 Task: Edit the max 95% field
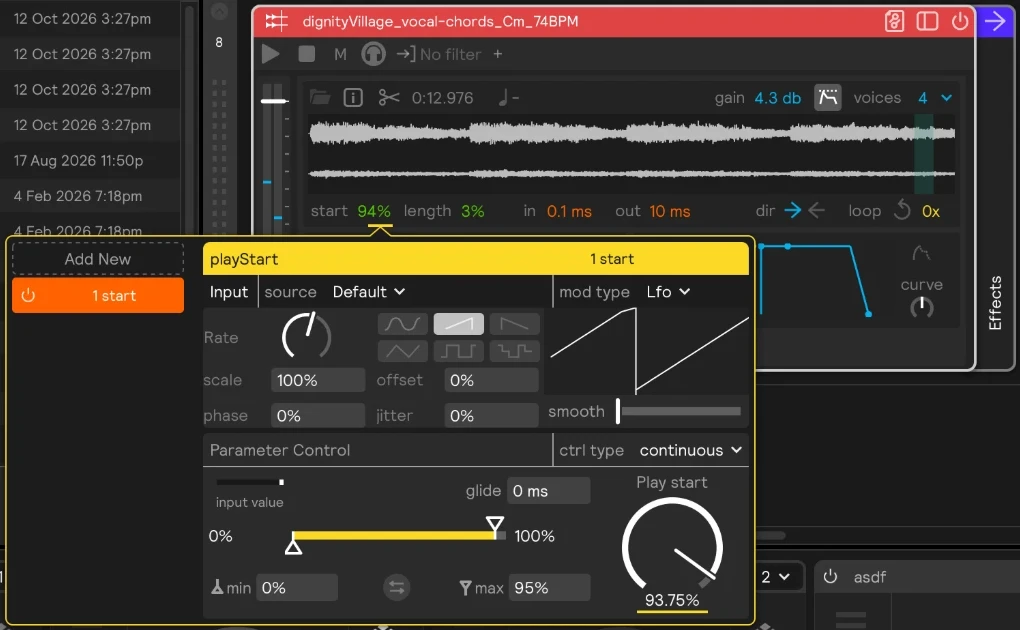tap(549, 588)
